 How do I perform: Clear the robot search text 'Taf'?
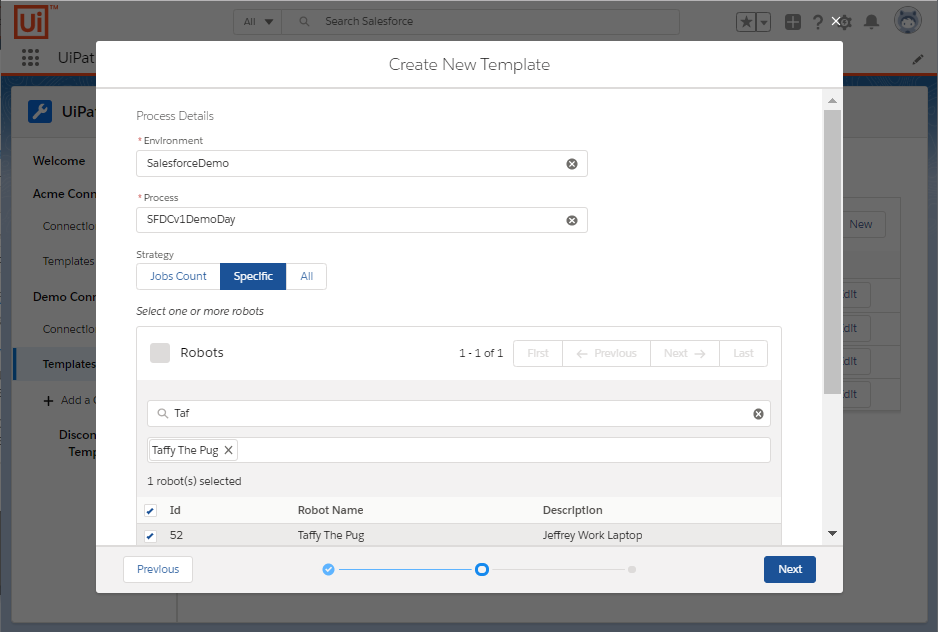(758, 414)
